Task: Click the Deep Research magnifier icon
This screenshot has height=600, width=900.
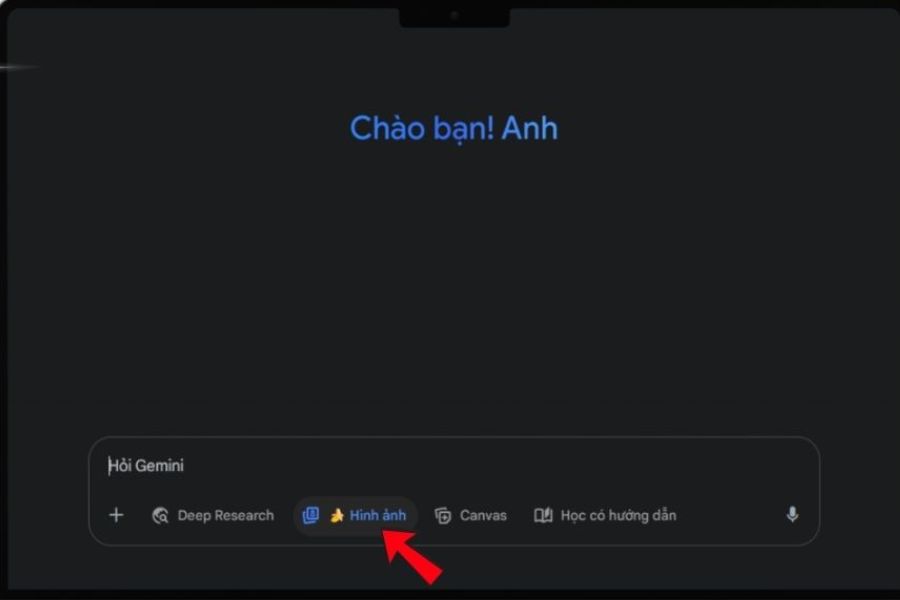Action: (x=160, y=516)
